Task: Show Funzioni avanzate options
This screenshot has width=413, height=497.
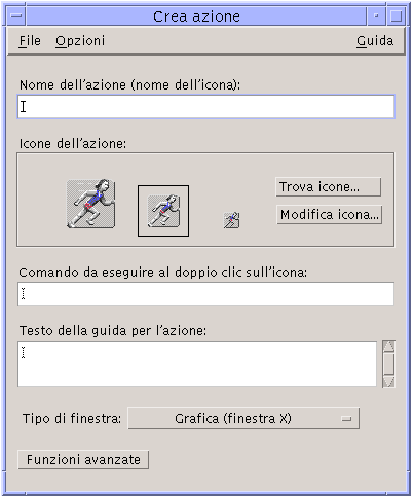Action: click(x=83, y=460)
